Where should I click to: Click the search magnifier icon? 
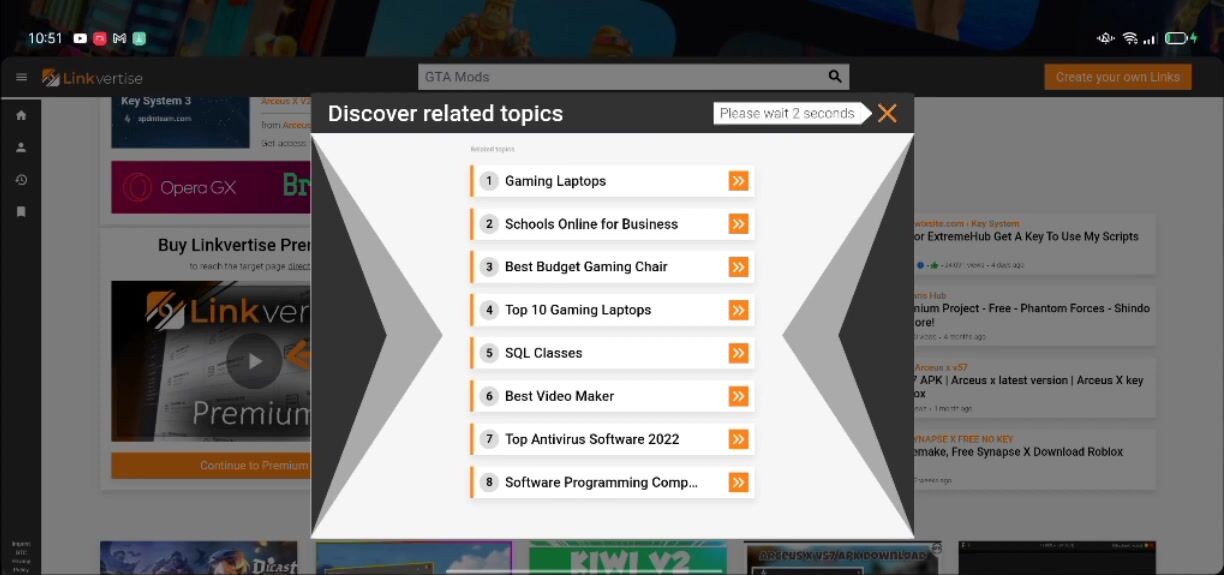835,77
